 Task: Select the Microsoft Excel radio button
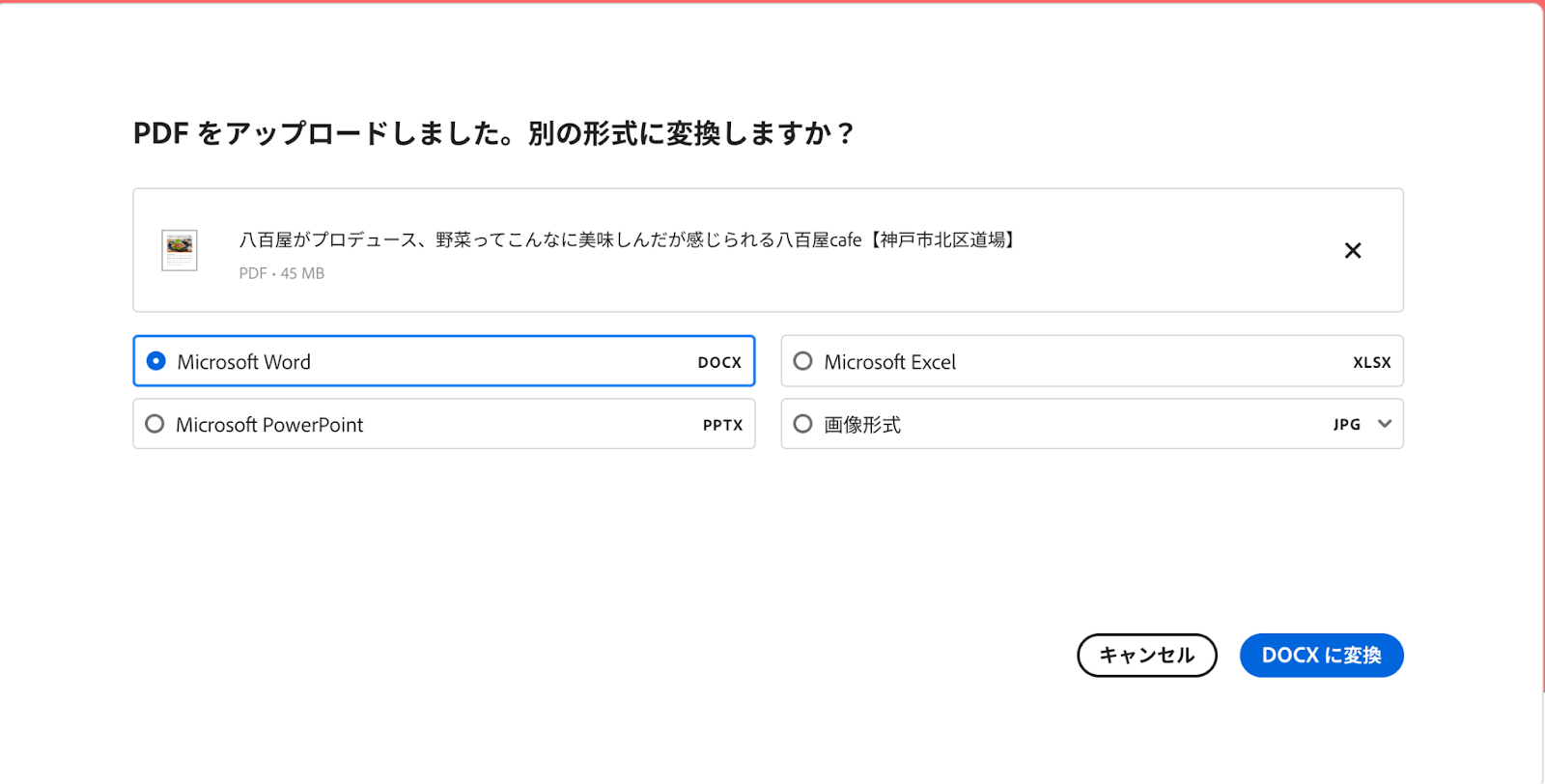click(x=802, y=361)
